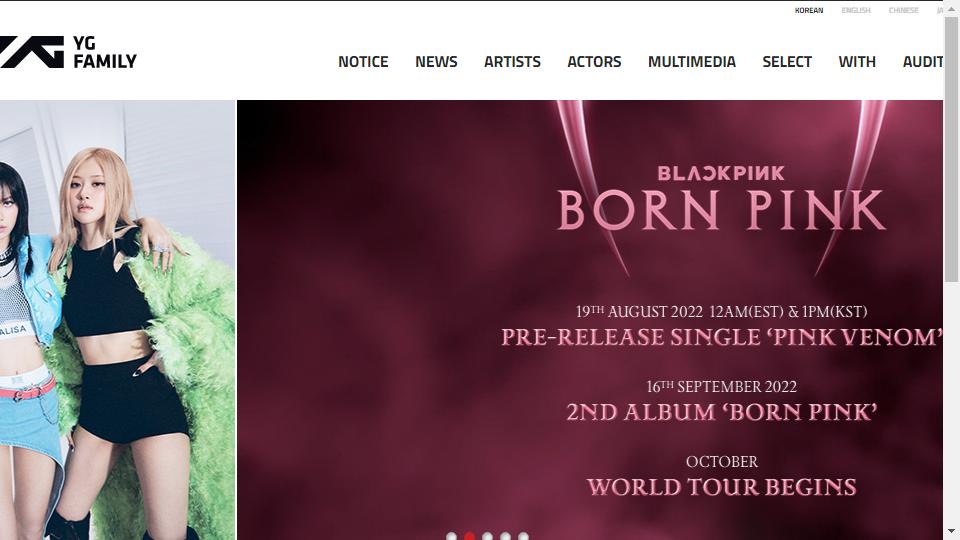The height and width of the screenshot is (540, 960).
Task: Open the ARTISTS menu
Action: [x=512, y=62]
